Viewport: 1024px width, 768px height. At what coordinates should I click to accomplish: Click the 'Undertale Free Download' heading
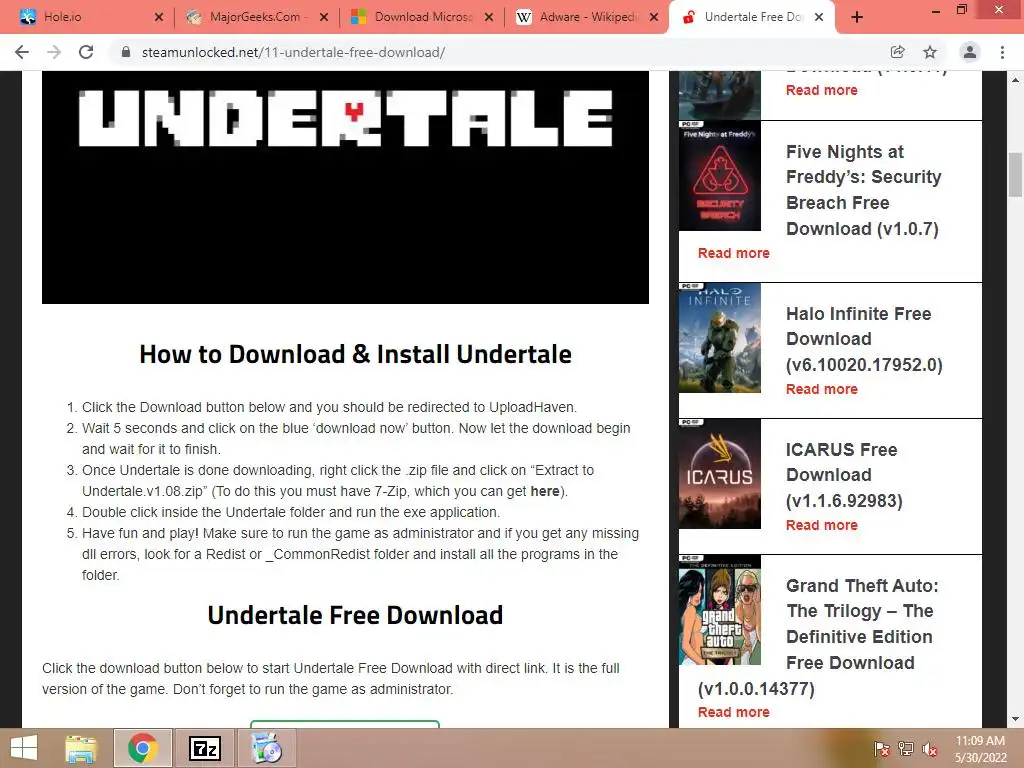355,615
